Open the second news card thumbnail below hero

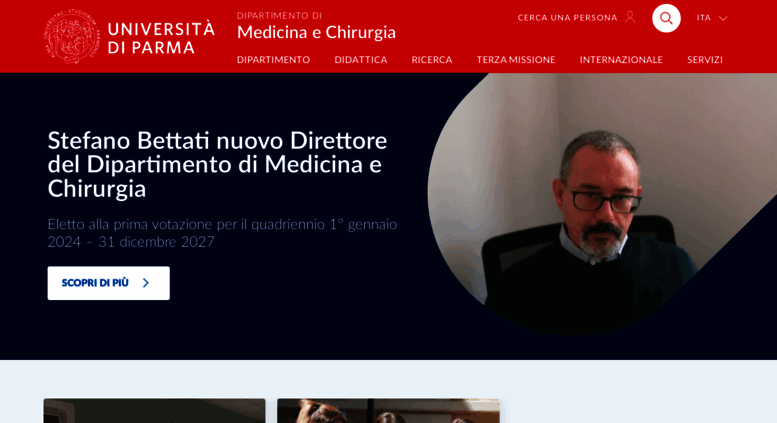tap(388, 411)
